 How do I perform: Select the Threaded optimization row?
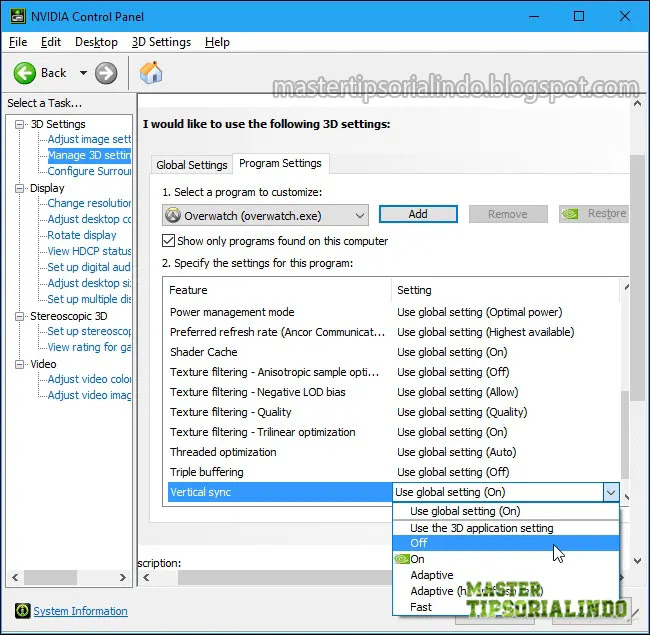tap(393, 452)
